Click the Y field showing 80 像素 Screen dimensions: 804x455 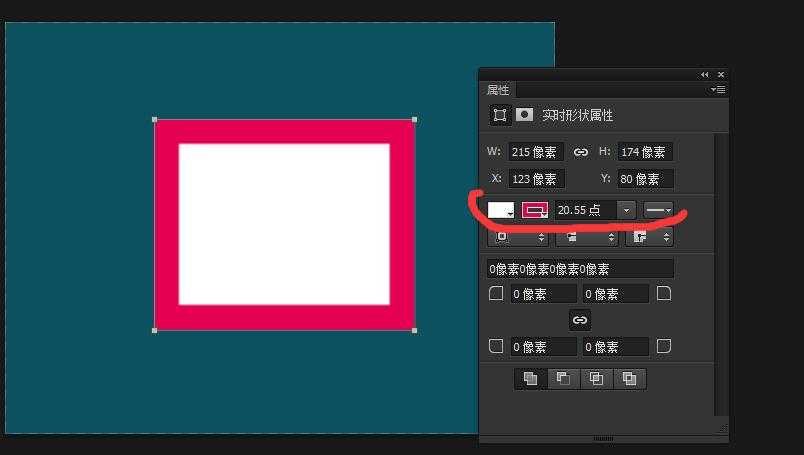(x=645, y=179)
